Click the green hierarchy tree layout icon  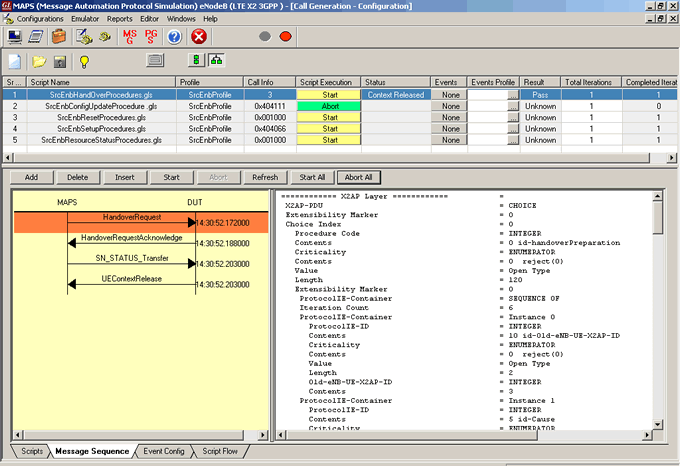pos(216,60)
